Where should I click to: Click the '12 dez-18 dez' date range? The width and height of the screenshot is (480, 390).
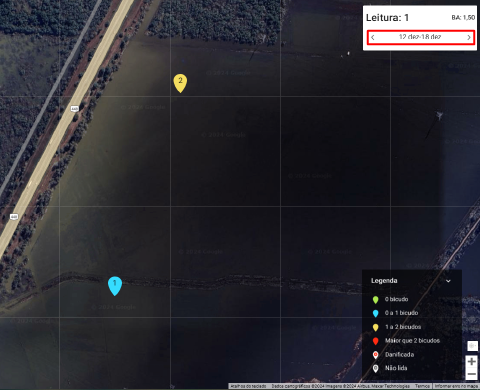420,37
